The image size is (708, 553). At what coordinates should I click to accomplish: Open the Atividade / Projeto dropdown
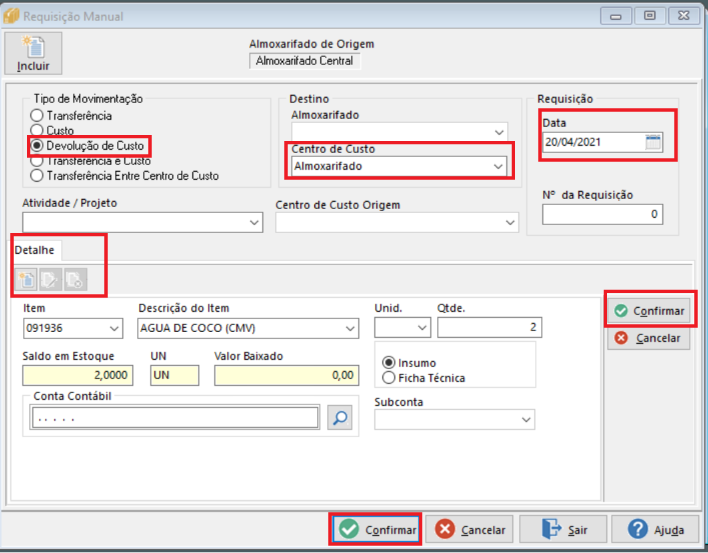(x=254, y=222)
